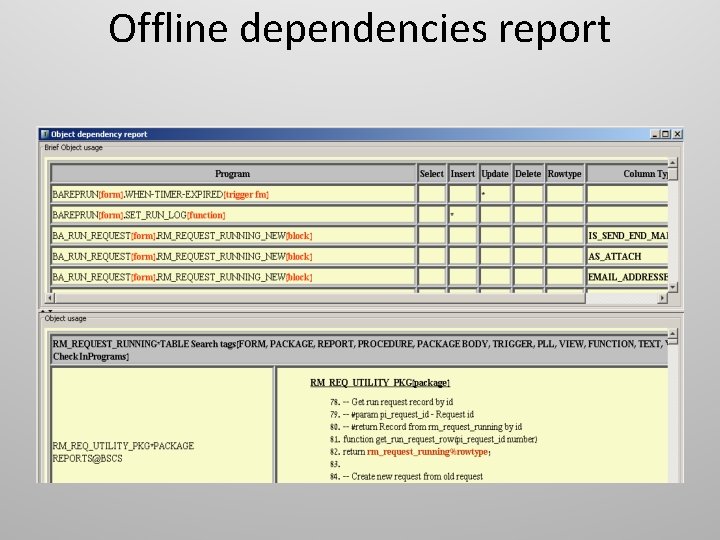The width and height of the screenshot is (720, 540).
Task: Click the splitter collapse arrows between panels
Action: click(x=46, y=311)
